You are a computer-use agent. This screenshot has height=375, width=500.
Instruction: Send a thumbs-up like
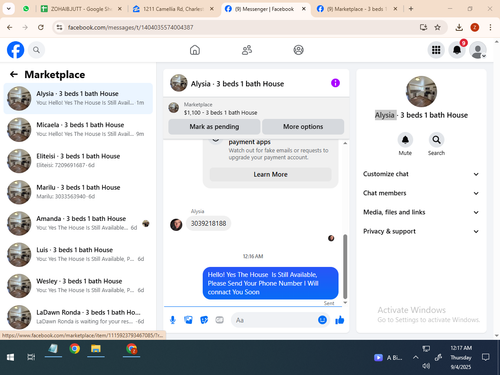(340, 320)
